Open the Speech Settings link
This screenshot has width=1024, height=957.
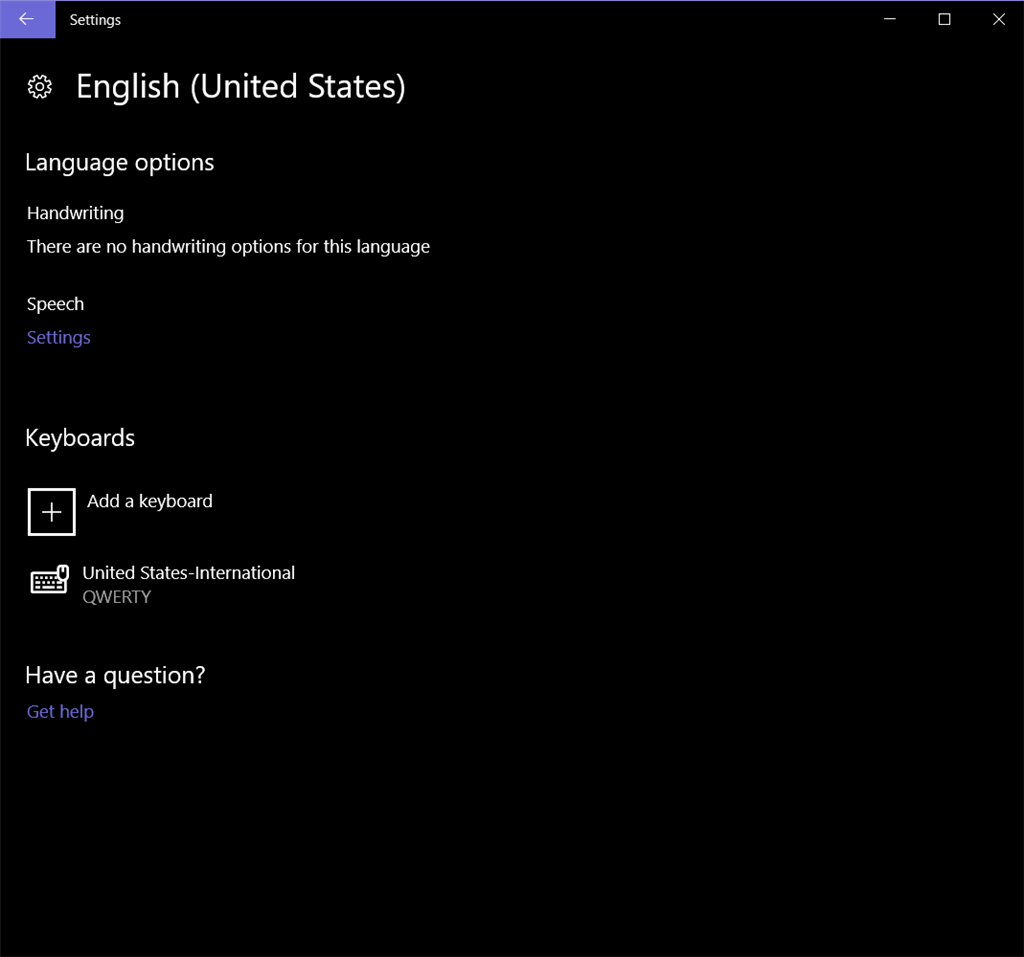pyautogui.click(x=59, y=338)
